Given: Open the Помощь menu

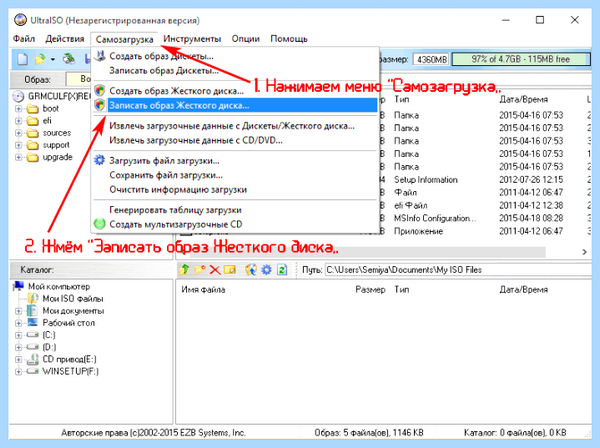Looking at the screenshot, I should coord(289,39).
